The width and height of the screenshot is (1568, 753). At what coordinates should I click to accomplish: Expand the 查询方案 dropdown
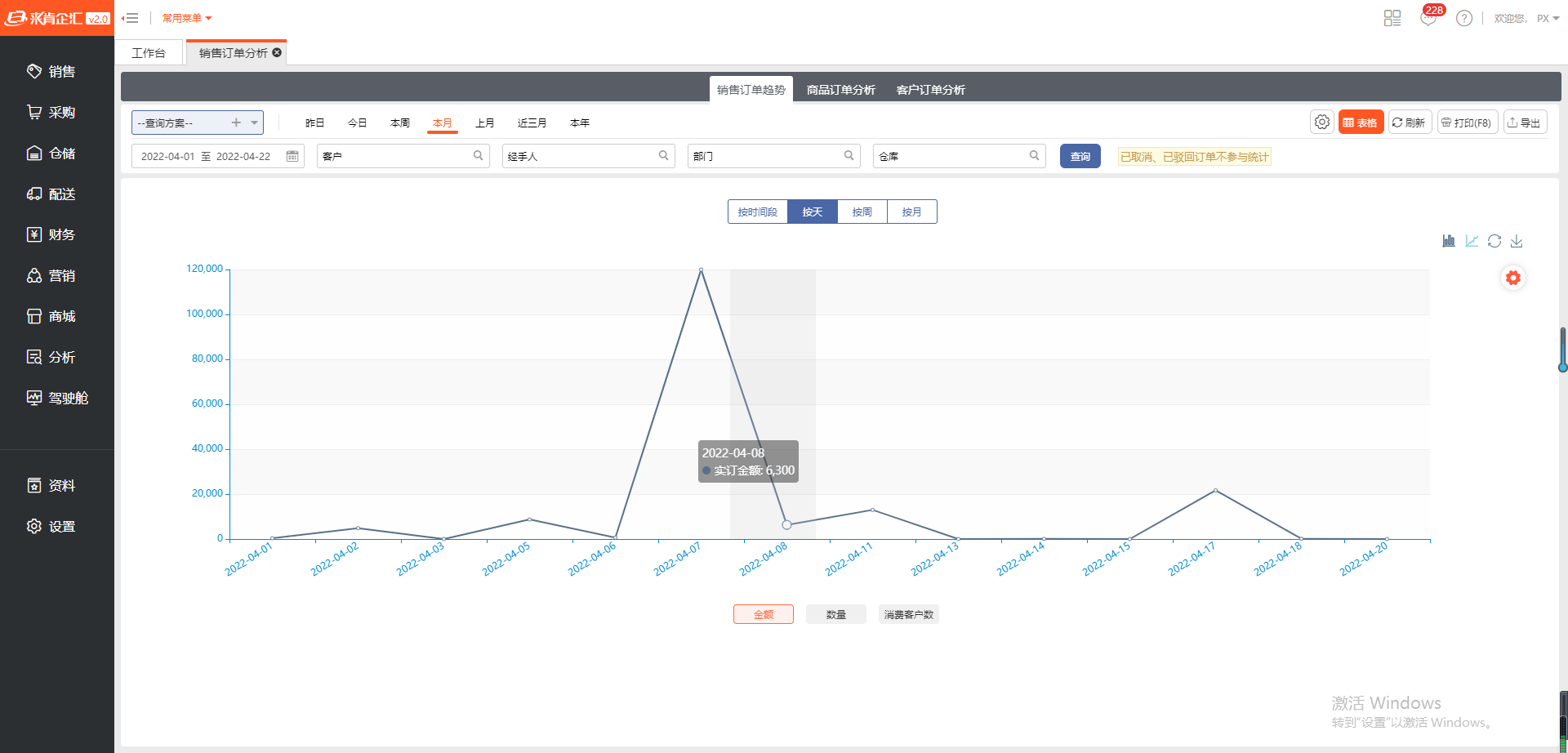click(x=255, y=123)
